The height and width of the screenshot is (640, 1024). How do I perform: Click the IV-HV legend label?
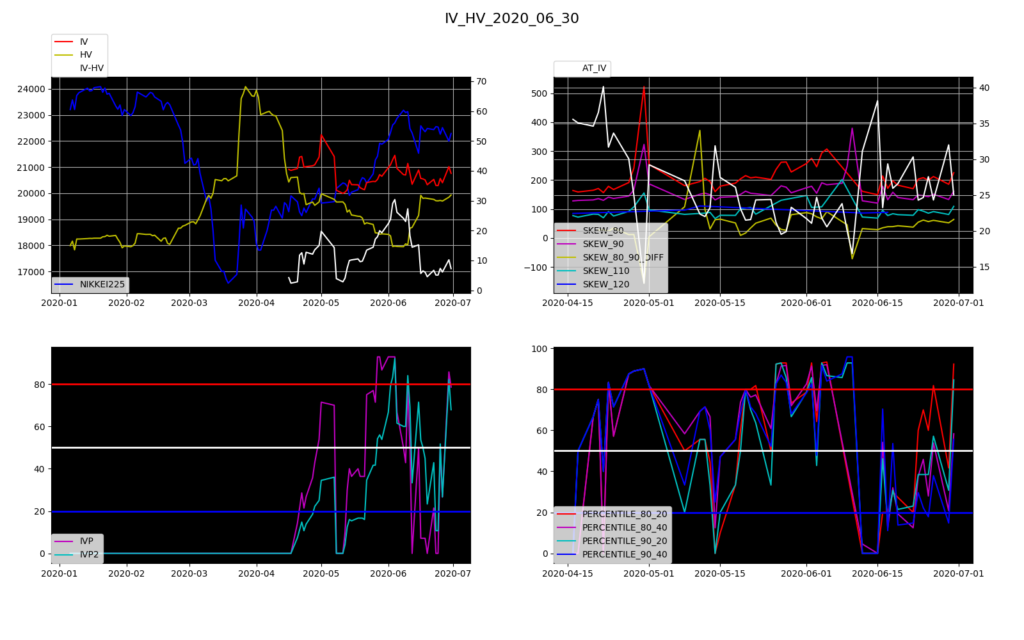92,68
